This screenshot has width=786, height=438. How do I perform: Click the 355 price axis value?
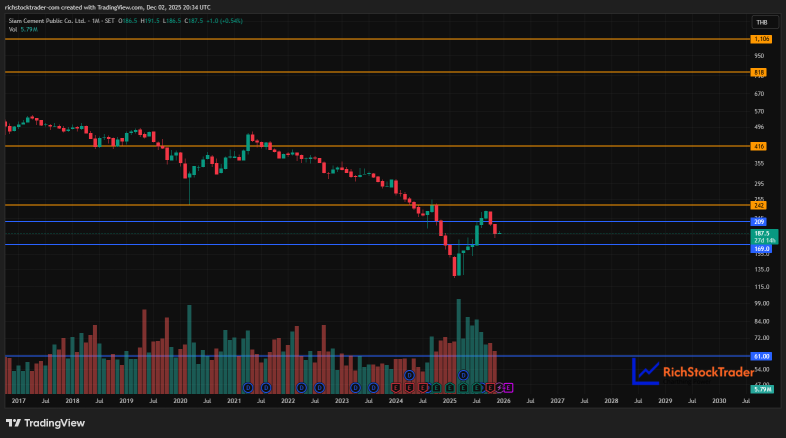tap(759, 163)
